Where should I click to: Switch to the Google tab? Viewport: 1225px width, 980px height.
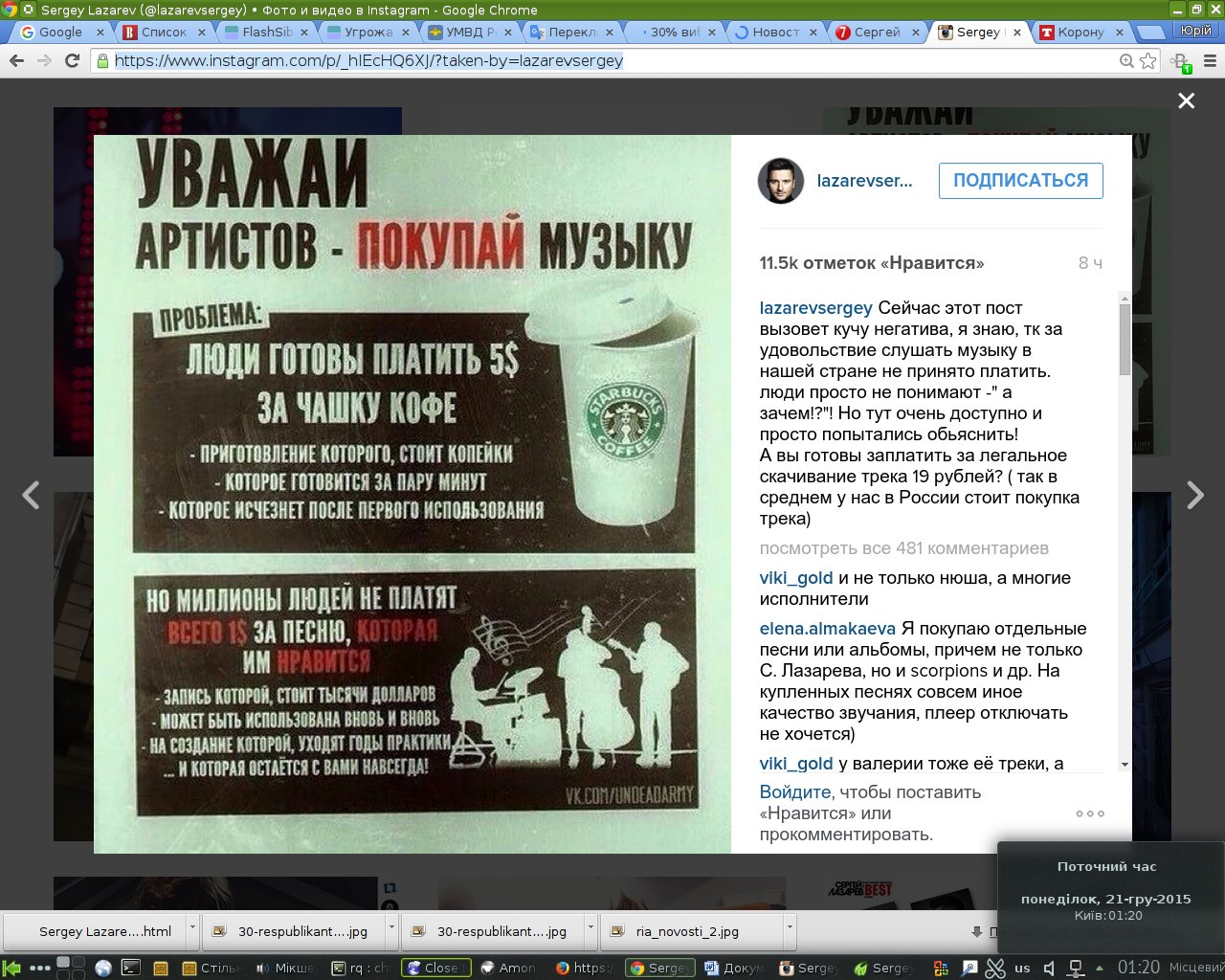59,32
